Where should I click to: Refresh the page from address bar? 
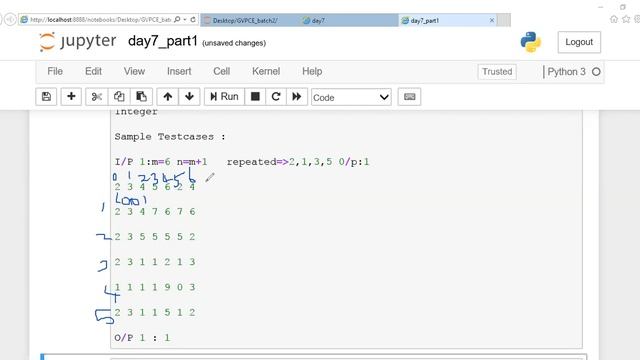click(193, 20)
